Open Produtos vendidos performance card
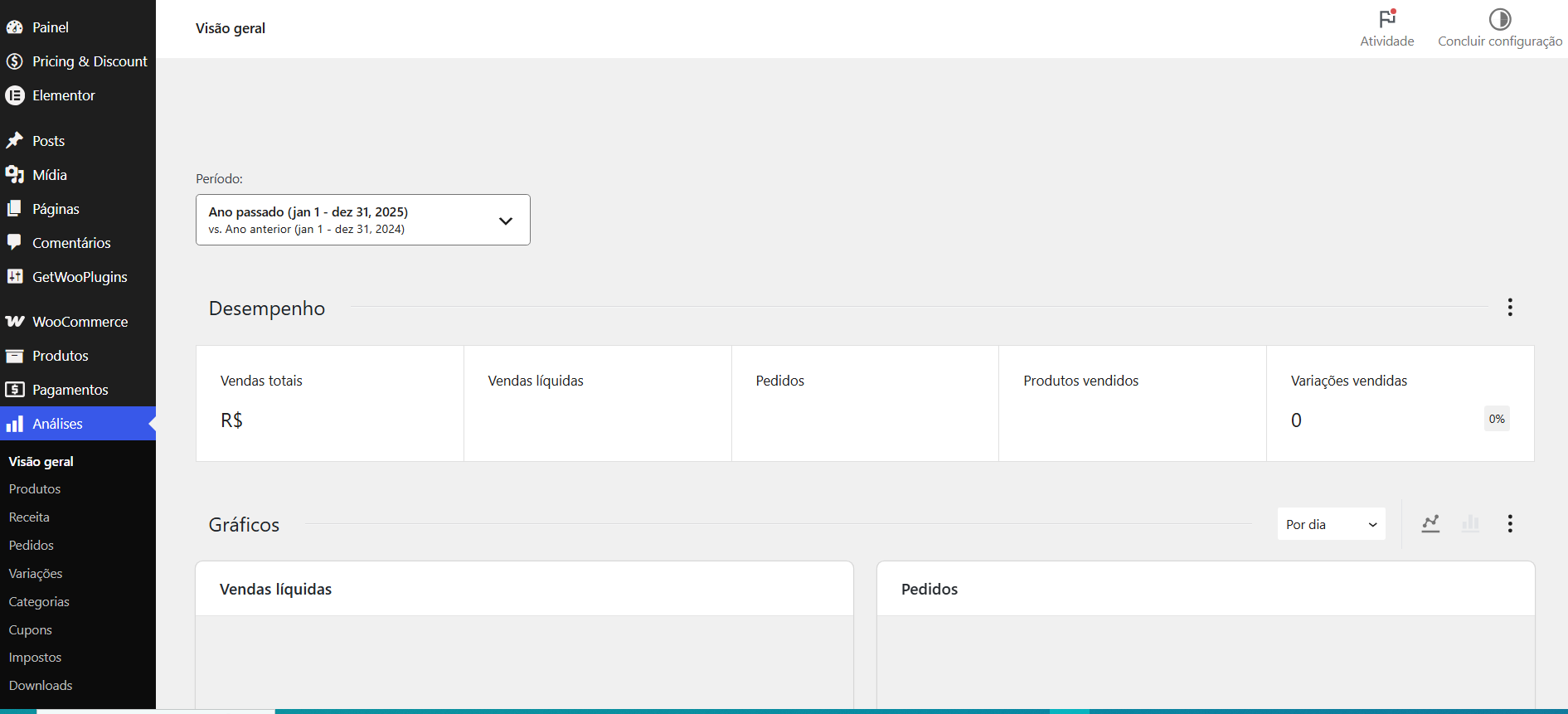Viewport: 1568px width, 714px height. tap(1133, 403)
